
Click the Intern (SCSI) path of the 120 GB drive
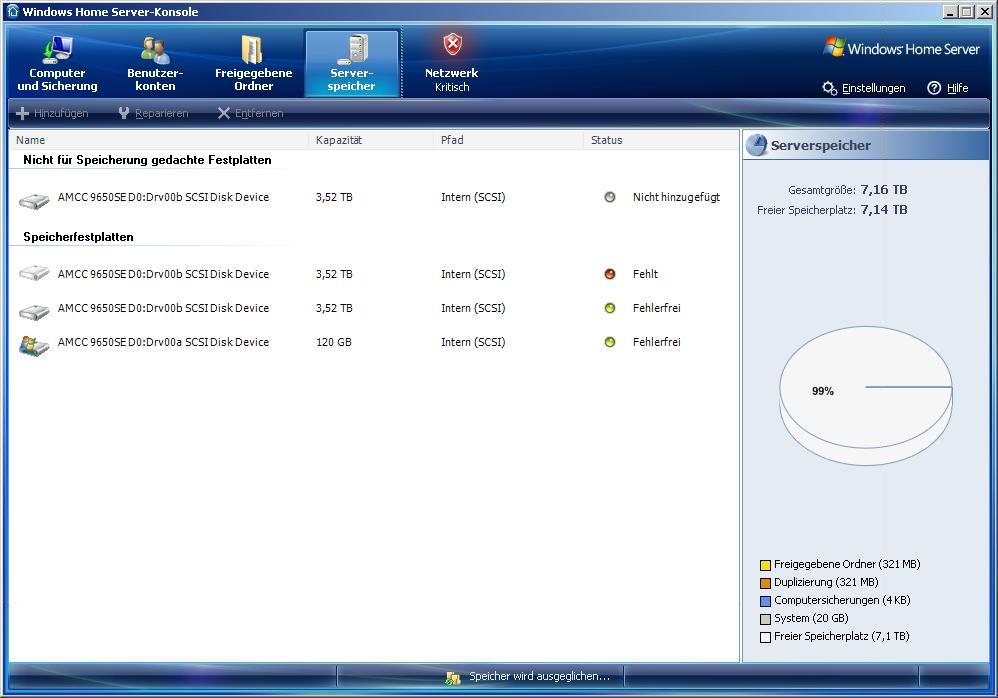click(473, 342)
